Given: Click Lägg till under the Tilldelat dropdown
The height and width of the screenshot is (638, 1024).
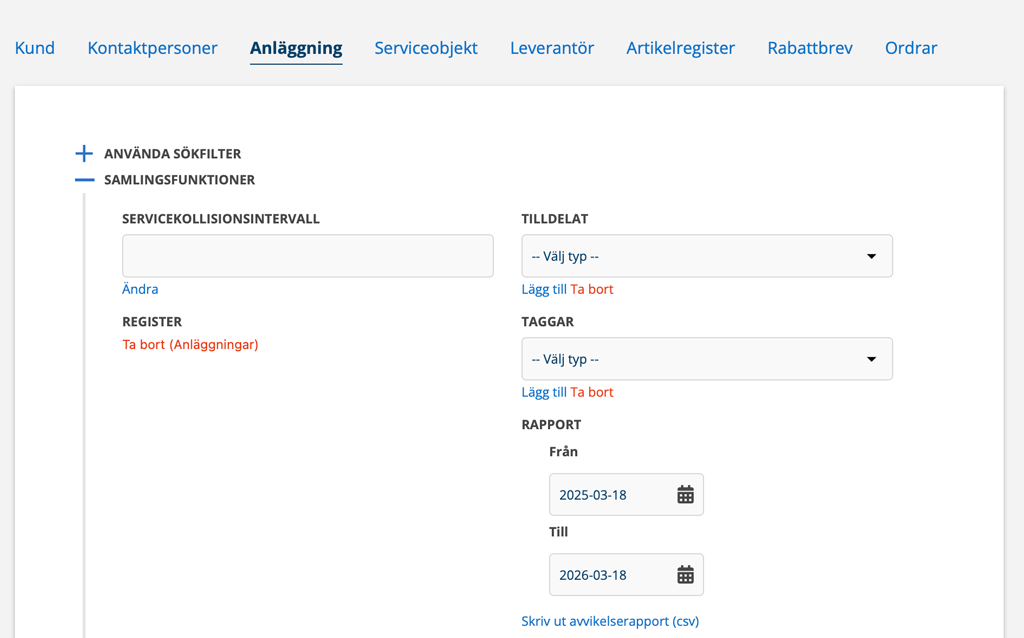Looking at the screenshot, I should (544, 289).
